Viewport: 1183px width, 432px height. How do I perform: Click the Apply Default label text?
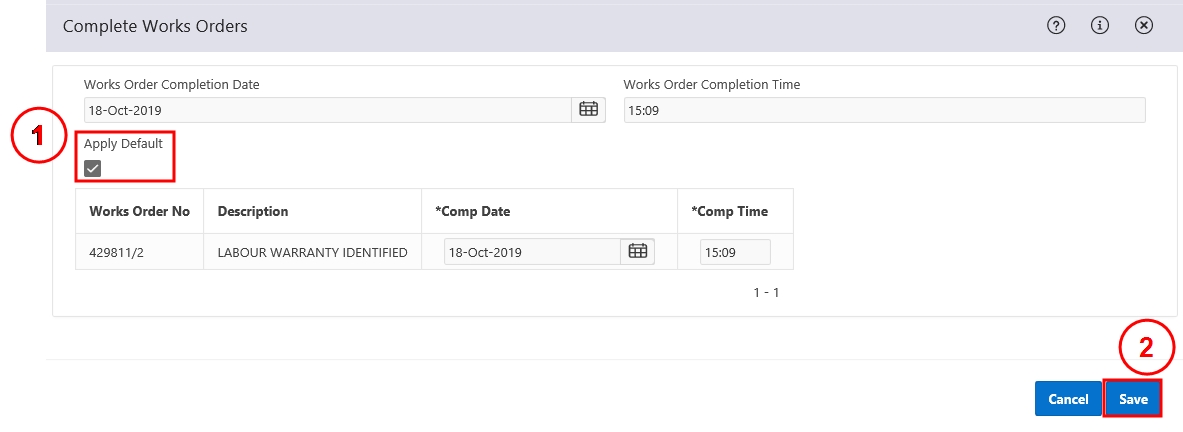click(123, 143)
